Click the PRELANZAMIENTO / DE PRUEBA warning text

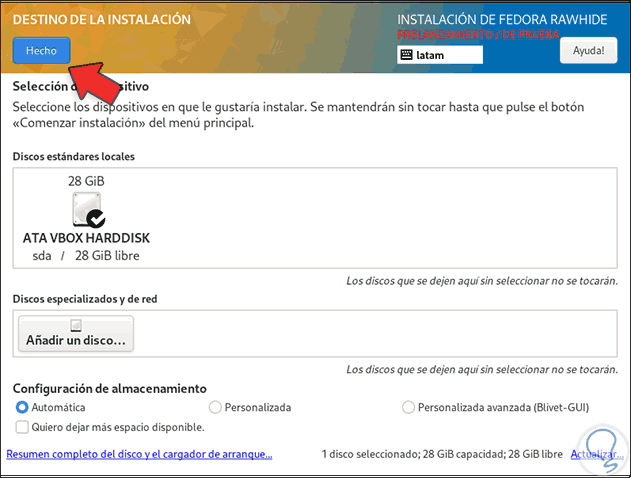[x=478, y=35]
